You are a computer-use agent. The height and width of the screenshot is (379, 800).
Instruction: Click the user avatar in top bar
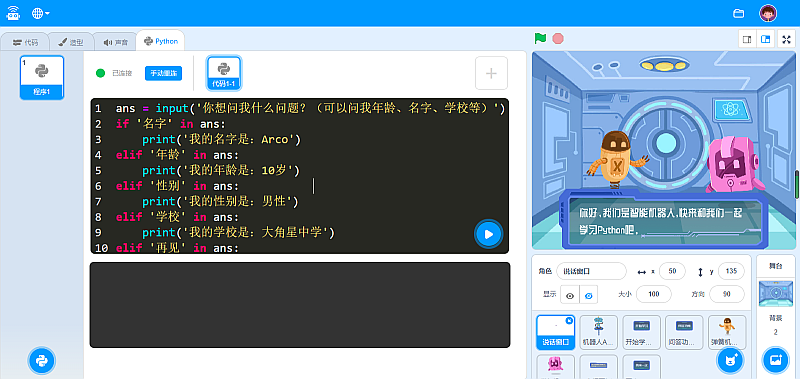(768, 13)
